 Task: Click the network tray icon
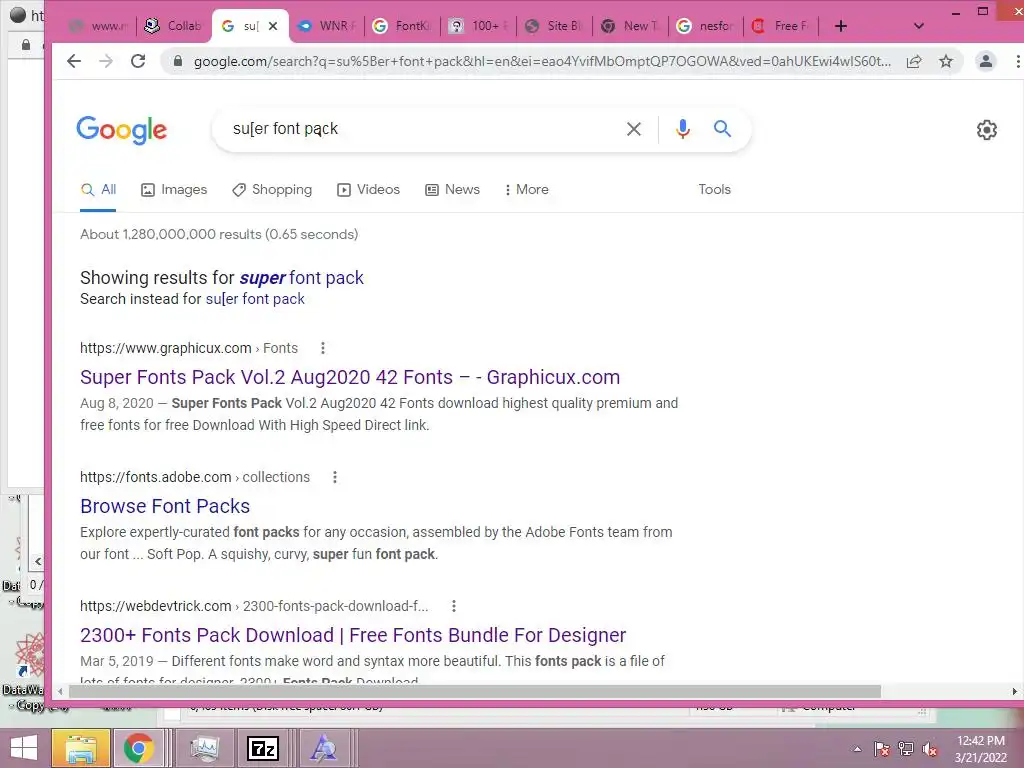pyautogui.click(x=906, y=749)
